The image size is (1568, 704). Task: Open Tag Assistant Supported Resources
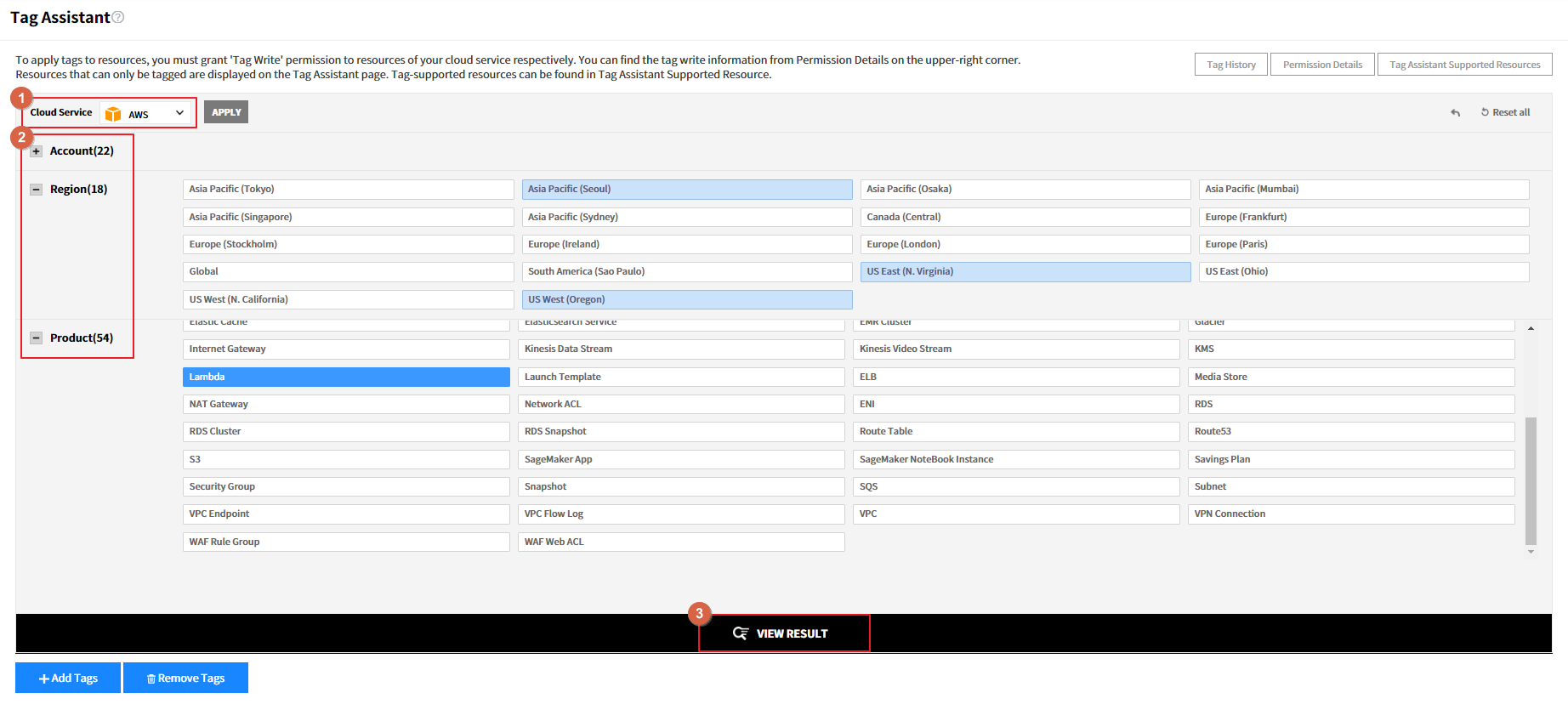(x=1463, y=65)
